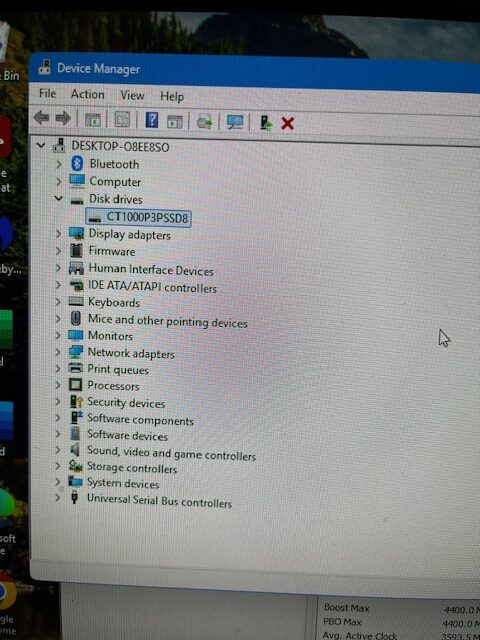Screen dimensions: 480x640
Task: Click the Human Interface Devices icon
Action: pyautogui.click(x=76, y=268)
